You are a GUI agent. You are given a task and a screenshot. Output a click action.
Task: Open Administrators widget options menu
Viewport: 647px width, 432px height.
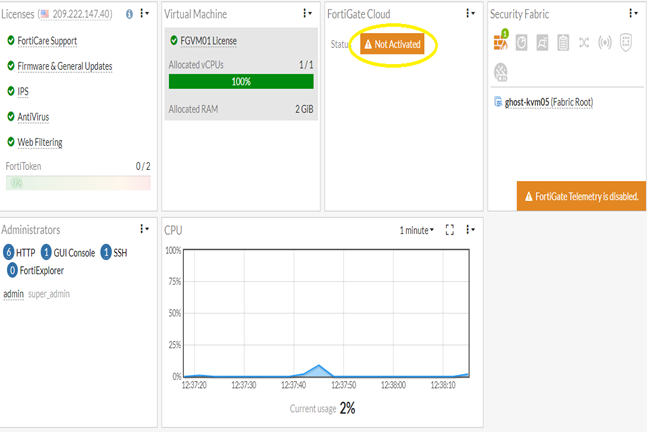point(144,229)
